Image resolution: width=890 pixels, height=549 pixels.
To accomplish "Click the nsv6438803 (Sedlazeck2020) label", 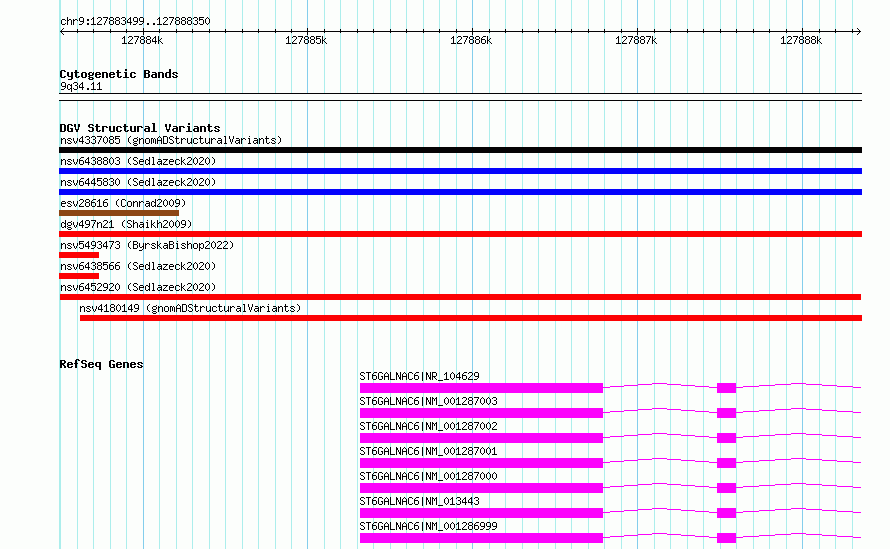I will point(138,161).
